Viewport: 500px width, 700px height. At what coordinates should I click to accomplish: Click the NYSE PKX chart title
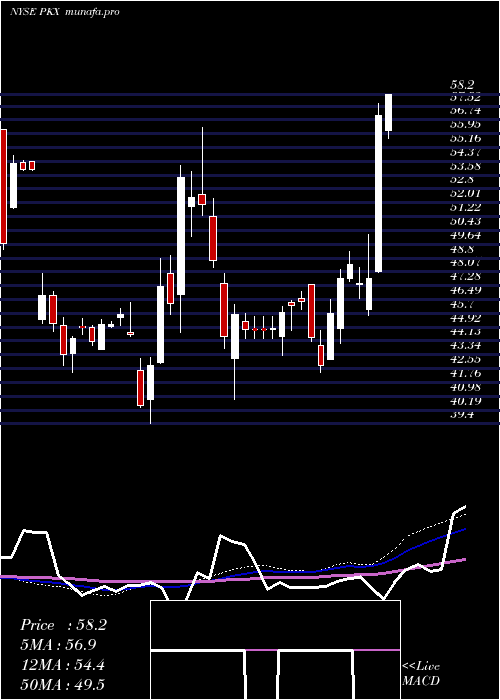click(64, 12)
